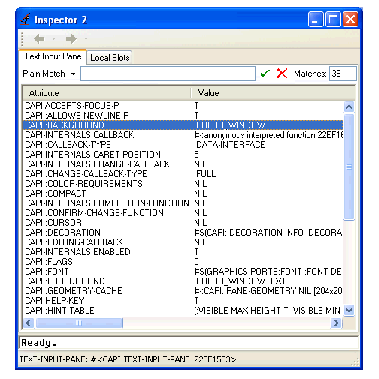The image size is (379, 379).
Task: Click the VISIBLE-MAX-HEIGHT value cell
Action: click(x=268, y=310)
